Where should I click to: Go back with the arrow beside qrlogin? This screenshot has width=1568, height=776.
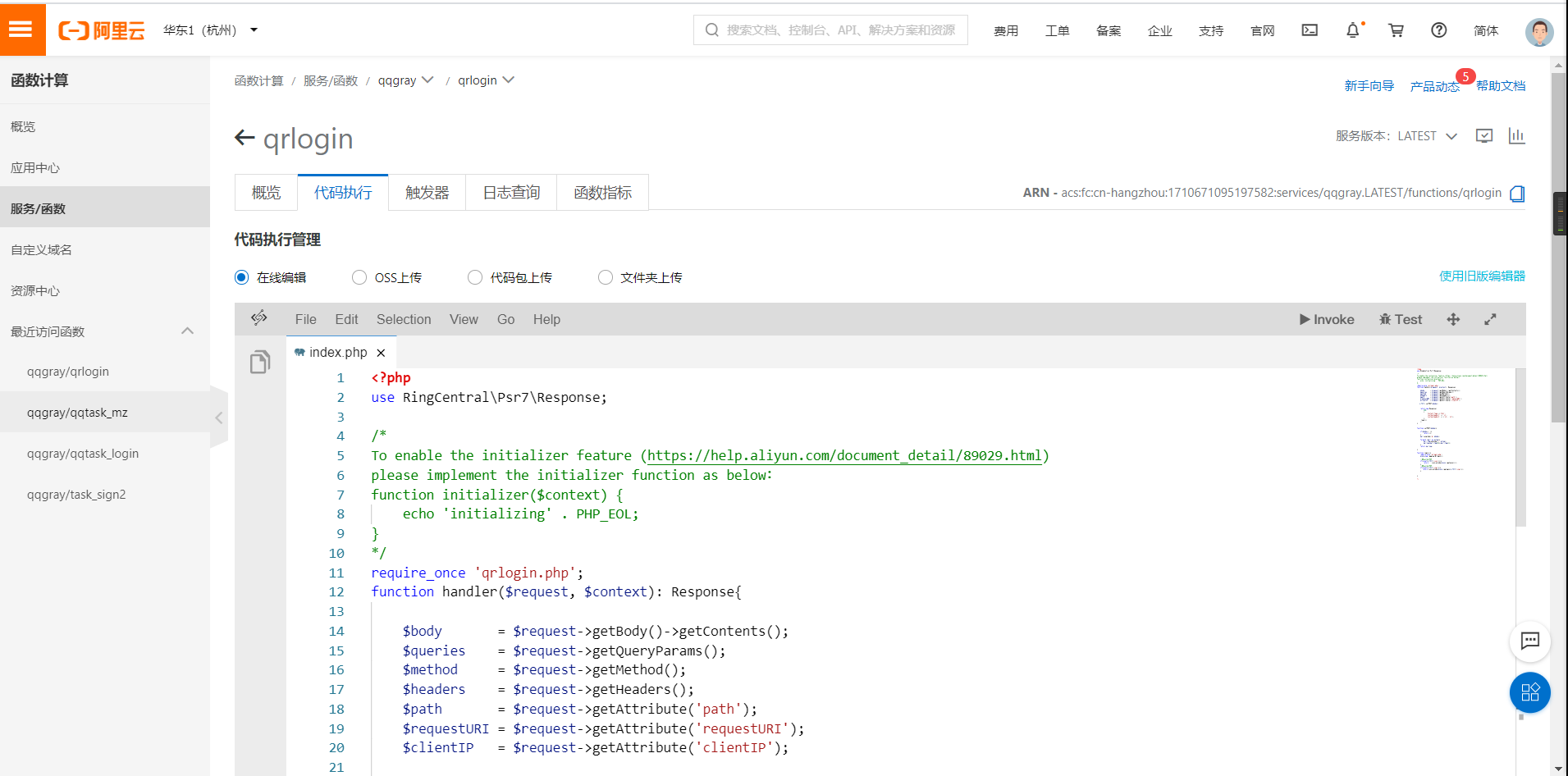pyautogui.click(x=245, y=138)
